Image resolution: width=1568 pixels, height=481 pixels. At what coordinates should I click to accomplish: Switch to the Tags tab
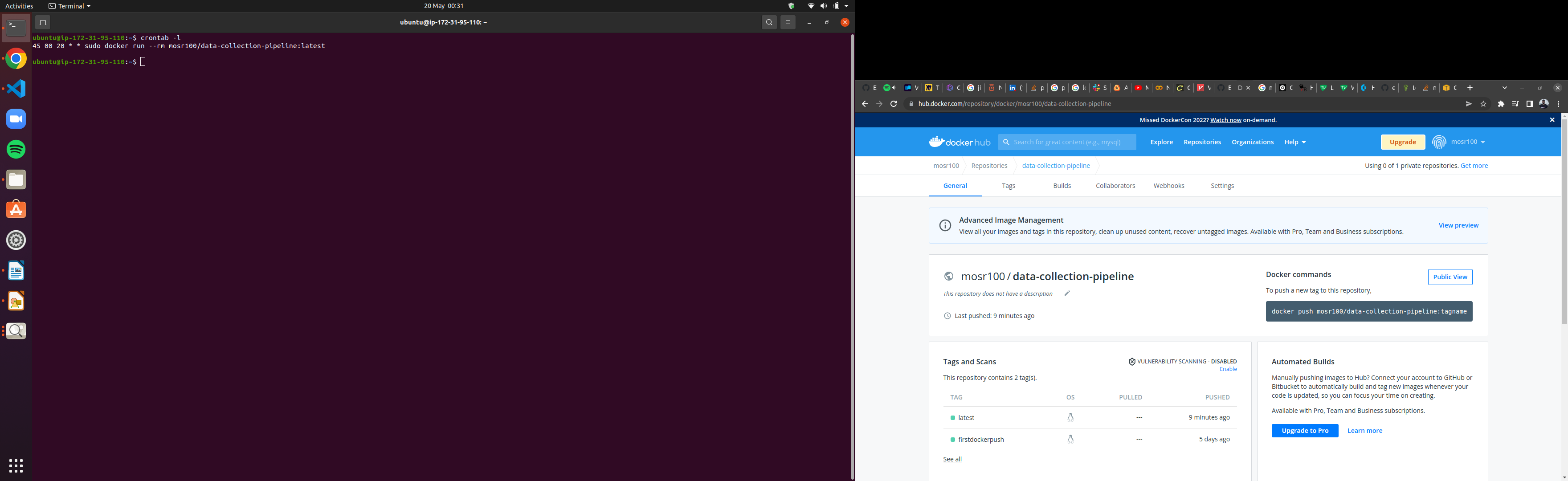[1008, 186]
